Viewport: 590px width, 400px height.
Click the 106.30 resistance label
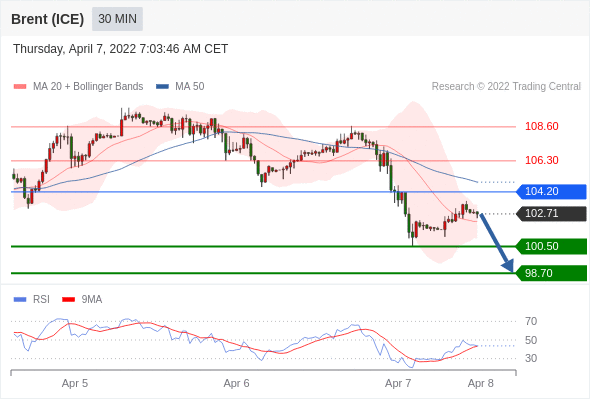click(x=542, y=160)
